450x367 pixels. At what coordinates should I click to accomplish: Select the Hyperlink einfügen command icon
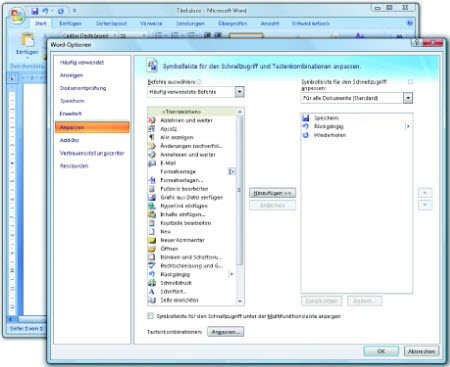(152, 206)
